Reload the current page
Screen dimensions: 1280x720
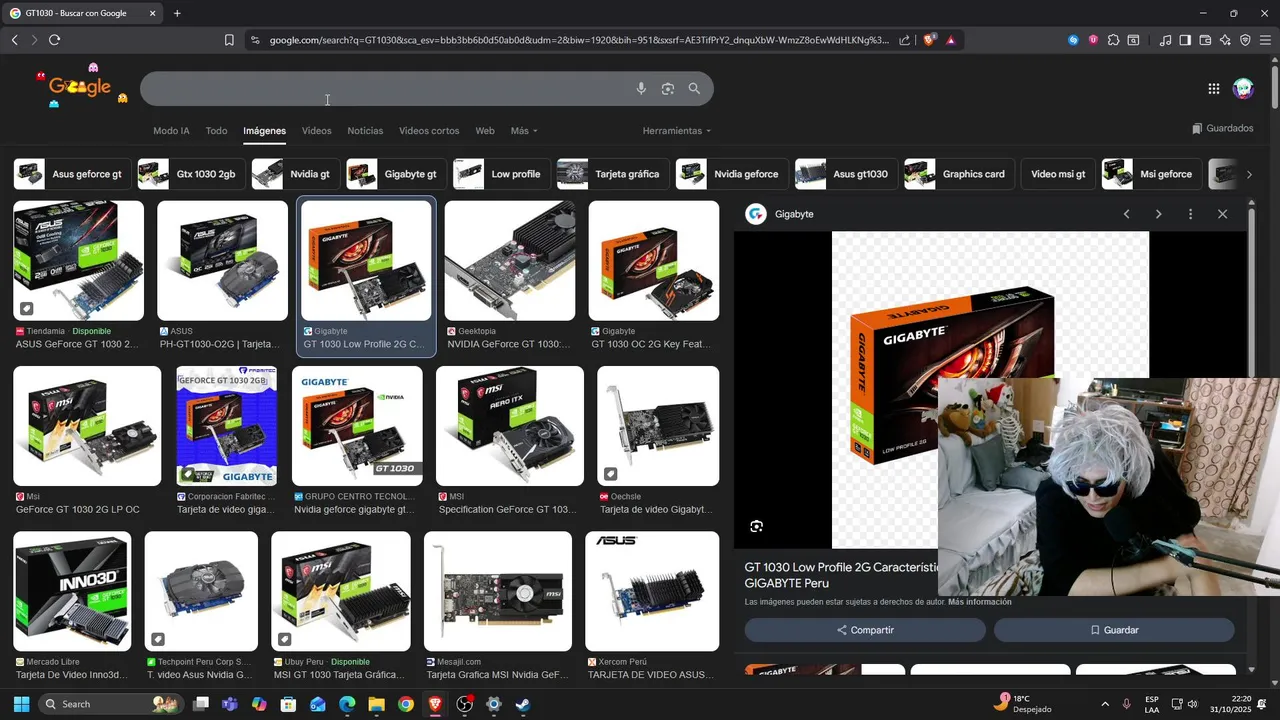54,40
